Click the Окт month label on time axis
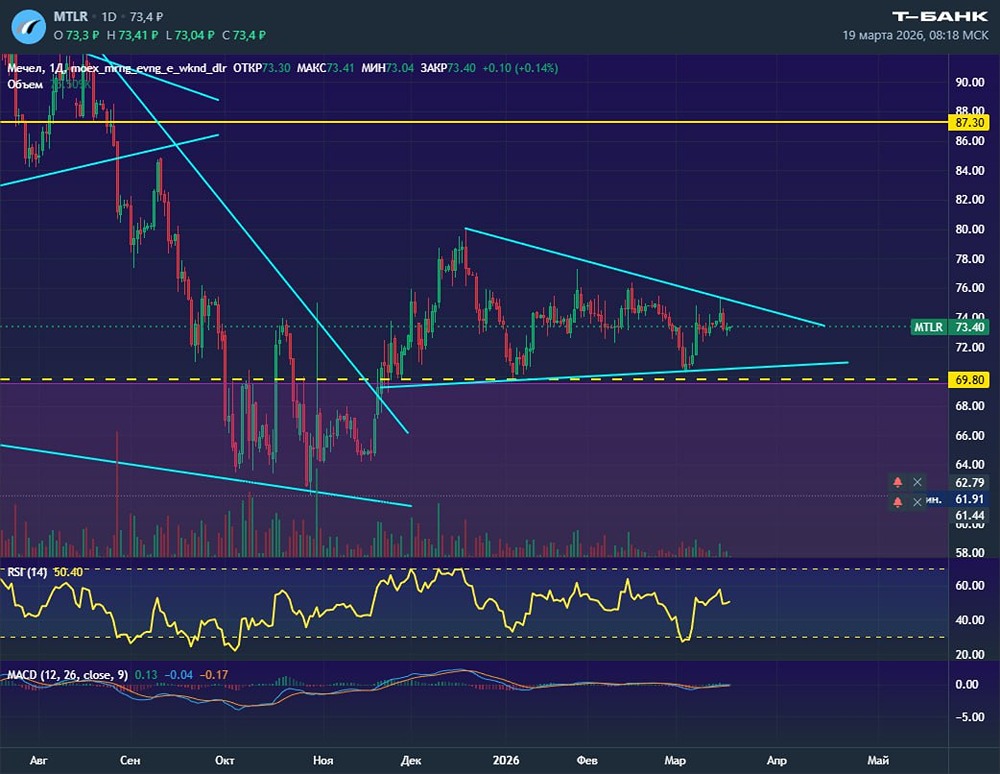 (x=224, y=760)
